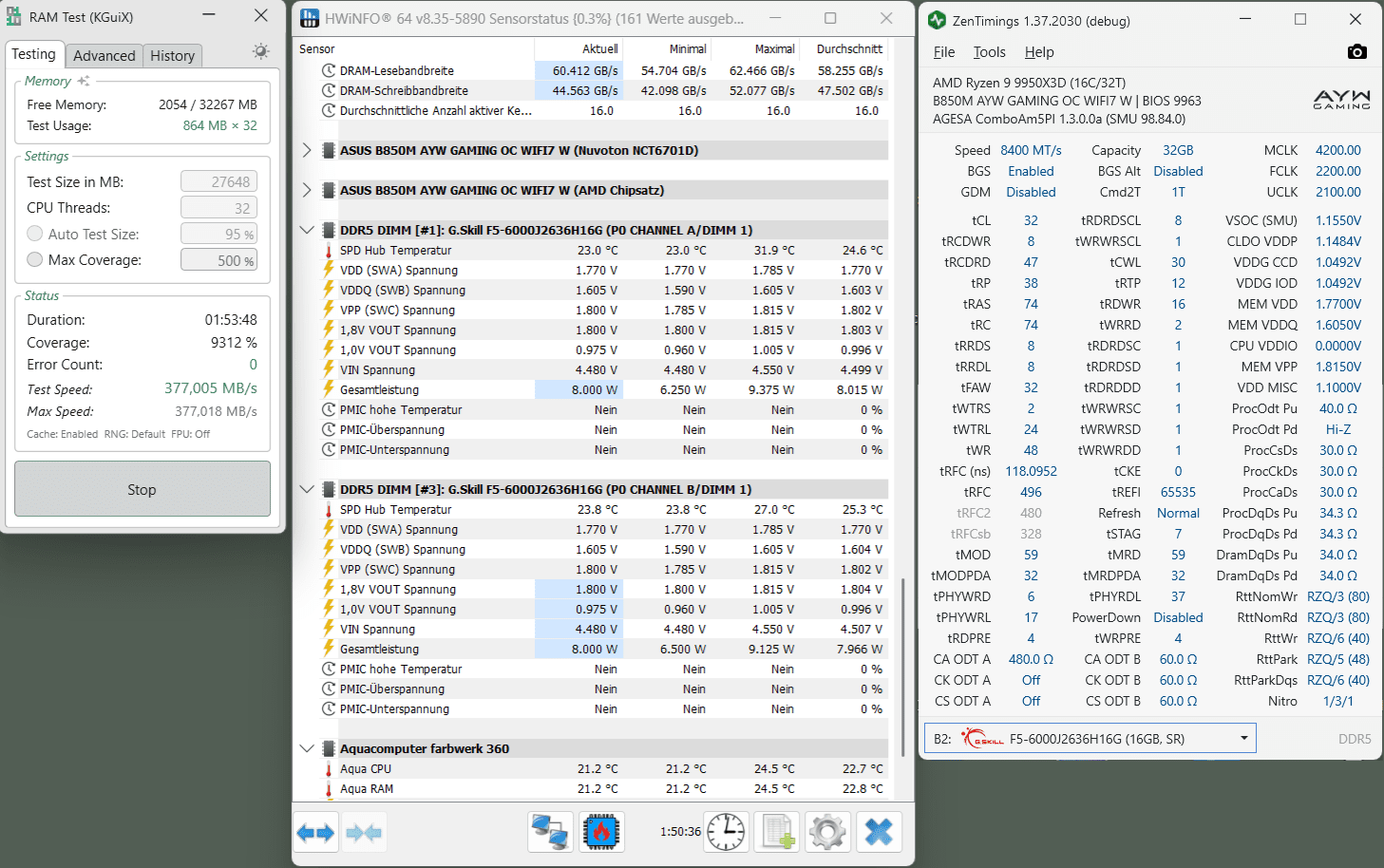Click the Maximal column header

(x=755, y=48)
